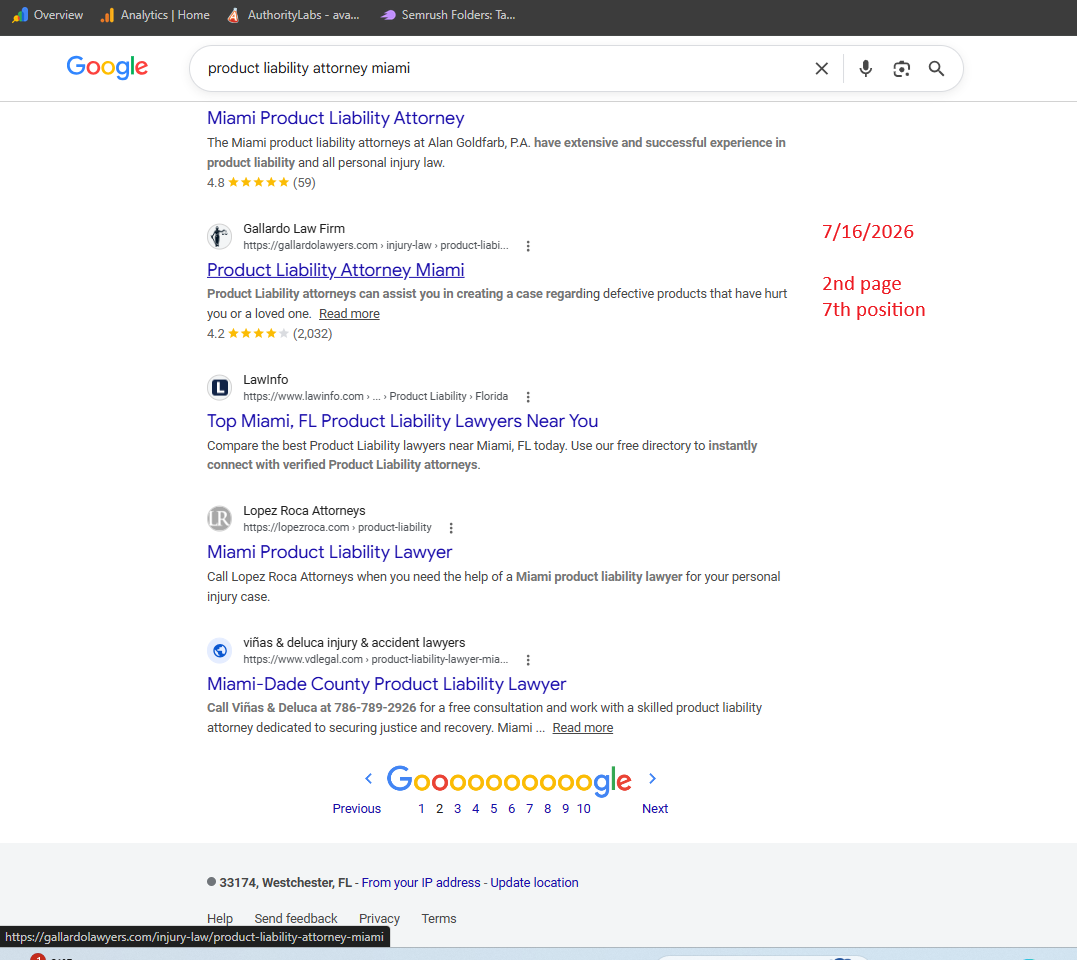Click the lopezroca.com URL breadcrumb
This screenshot has height=960, width=1077.
pos(337,528)
